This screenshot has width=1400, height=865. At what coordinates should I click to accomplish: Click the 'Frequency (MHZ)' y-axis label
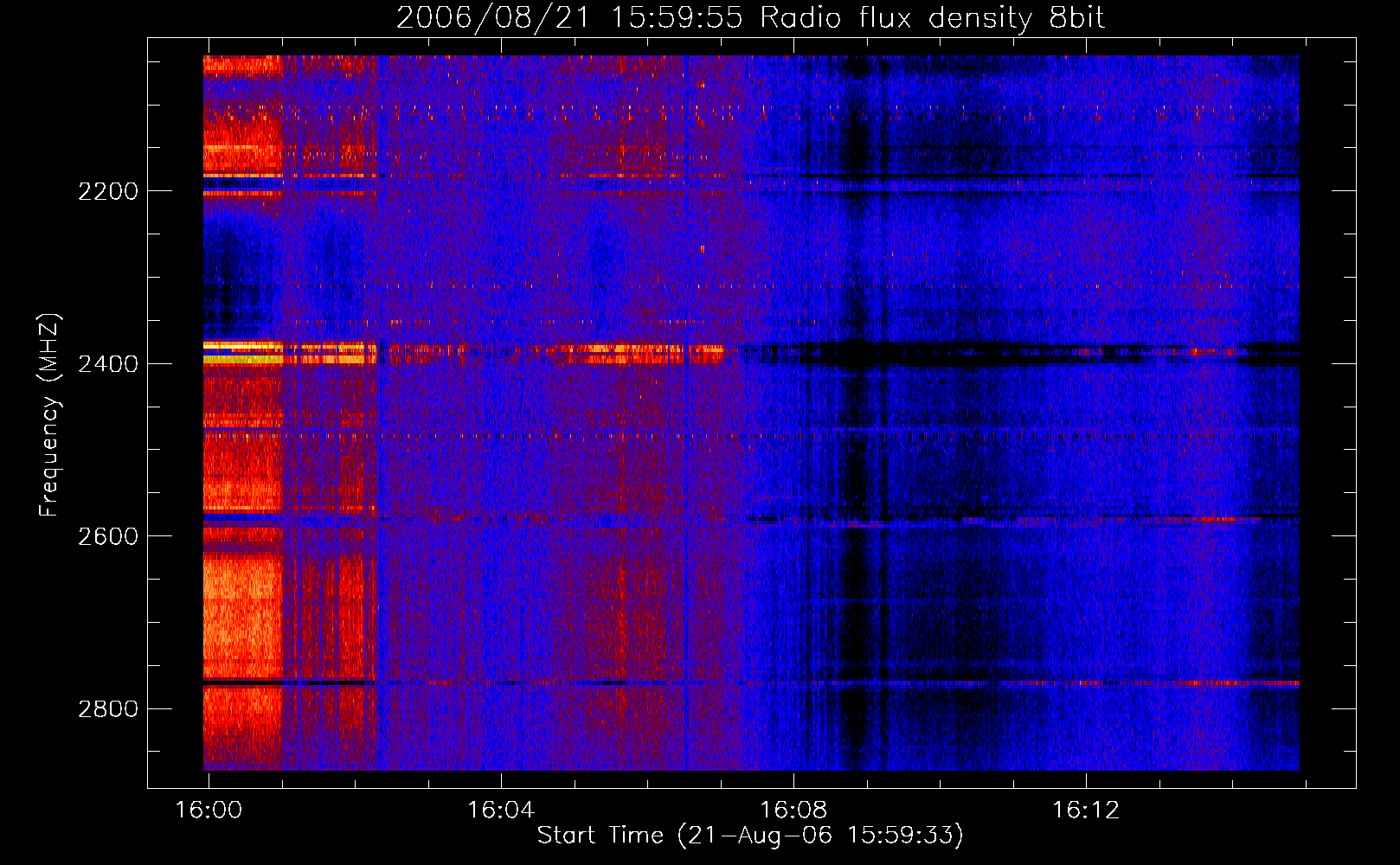49,415
